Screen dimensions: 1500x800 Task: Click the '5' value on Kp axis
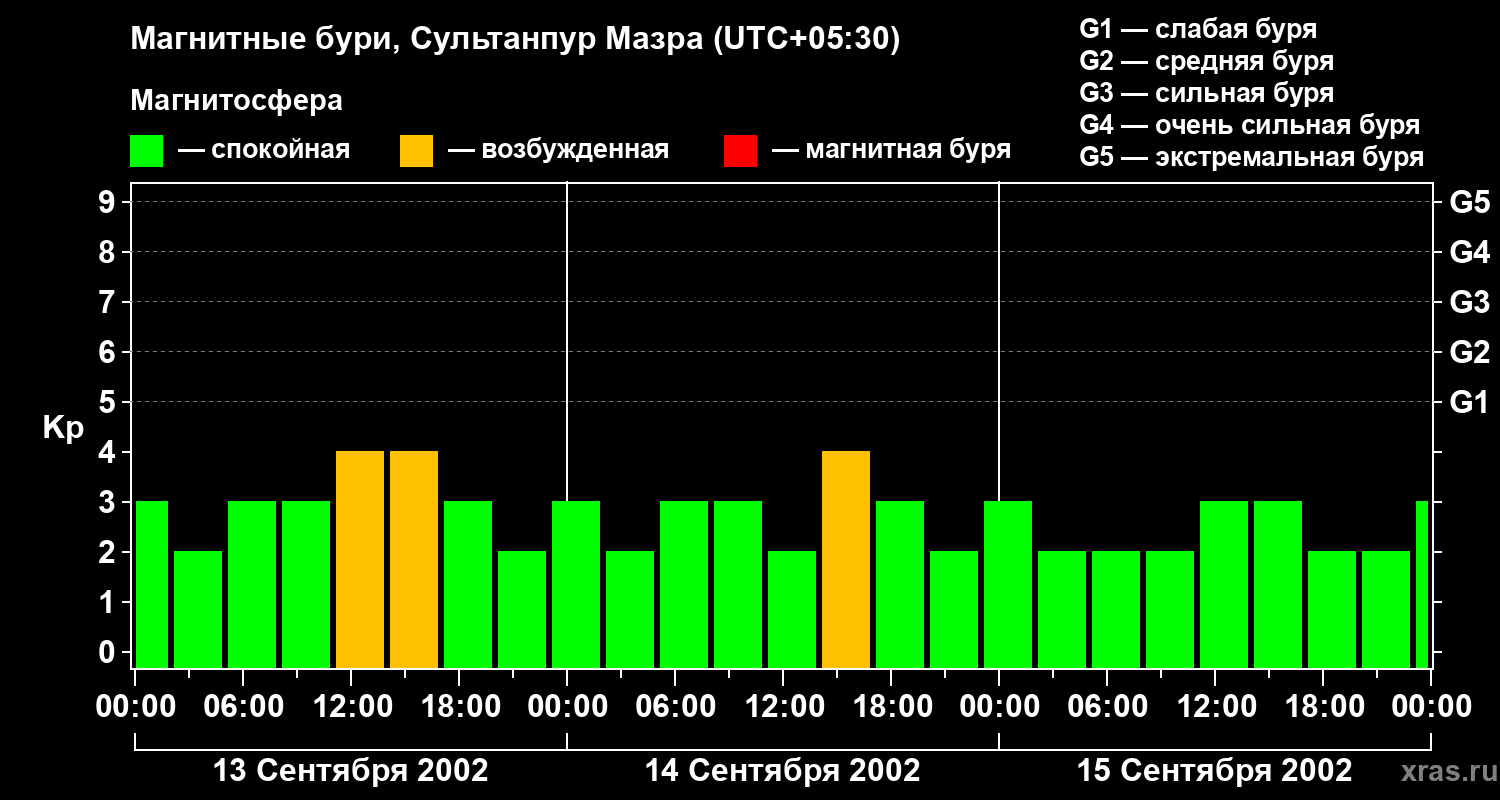tap(109, 402)
